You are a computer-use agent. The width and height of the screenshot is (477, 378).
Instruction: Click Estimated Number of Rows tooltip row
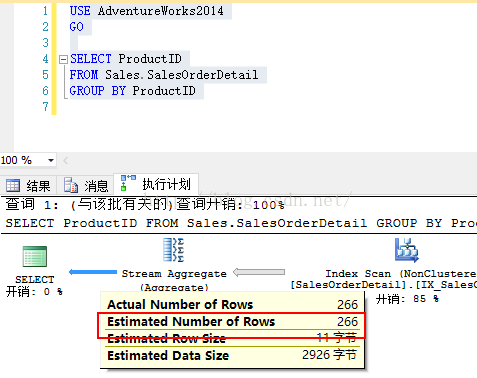(x=232, y=321)
